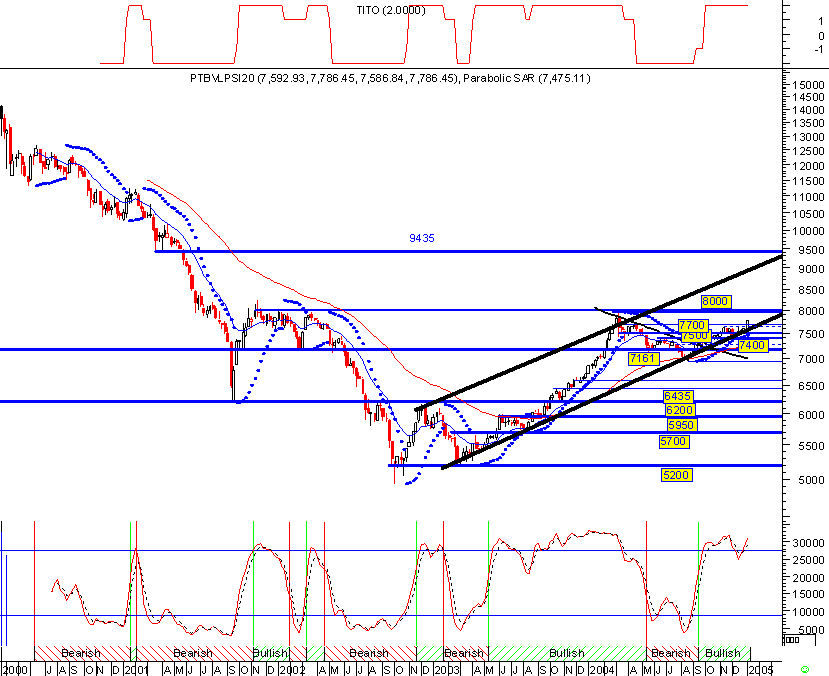The image size is (829, 676).
Task: Click the 30000 value on the oscillator axis
Action: pos(809,543)
